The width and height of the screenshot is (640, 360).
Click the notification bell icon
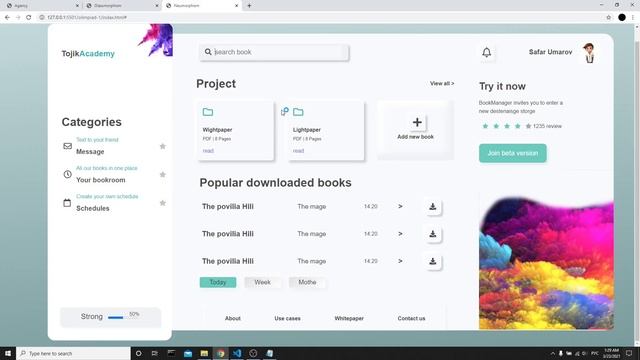click(487, 52)
